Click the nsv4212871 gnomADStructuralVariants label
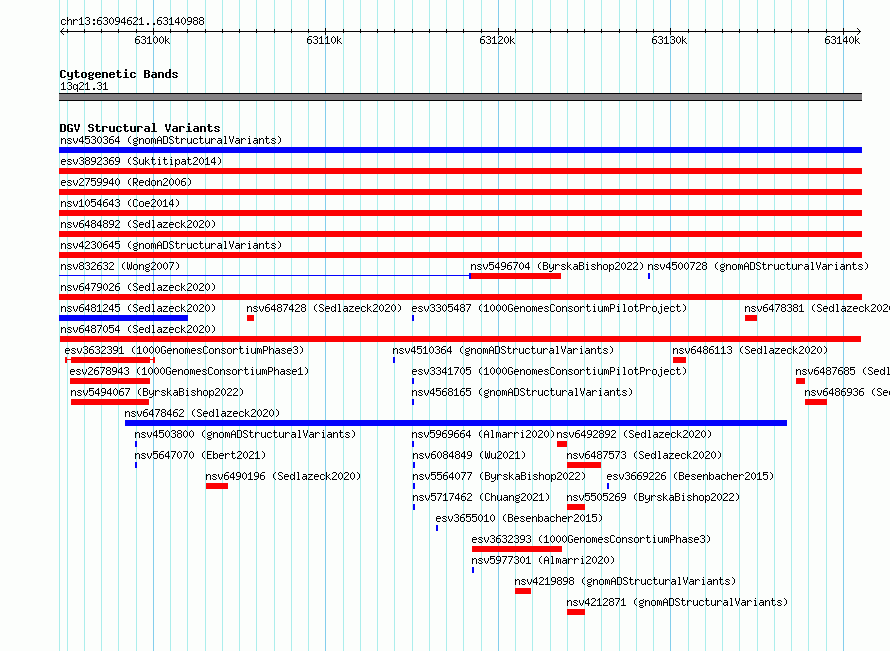Viewport: 890px width, 651px height. [x=677, y=602]
